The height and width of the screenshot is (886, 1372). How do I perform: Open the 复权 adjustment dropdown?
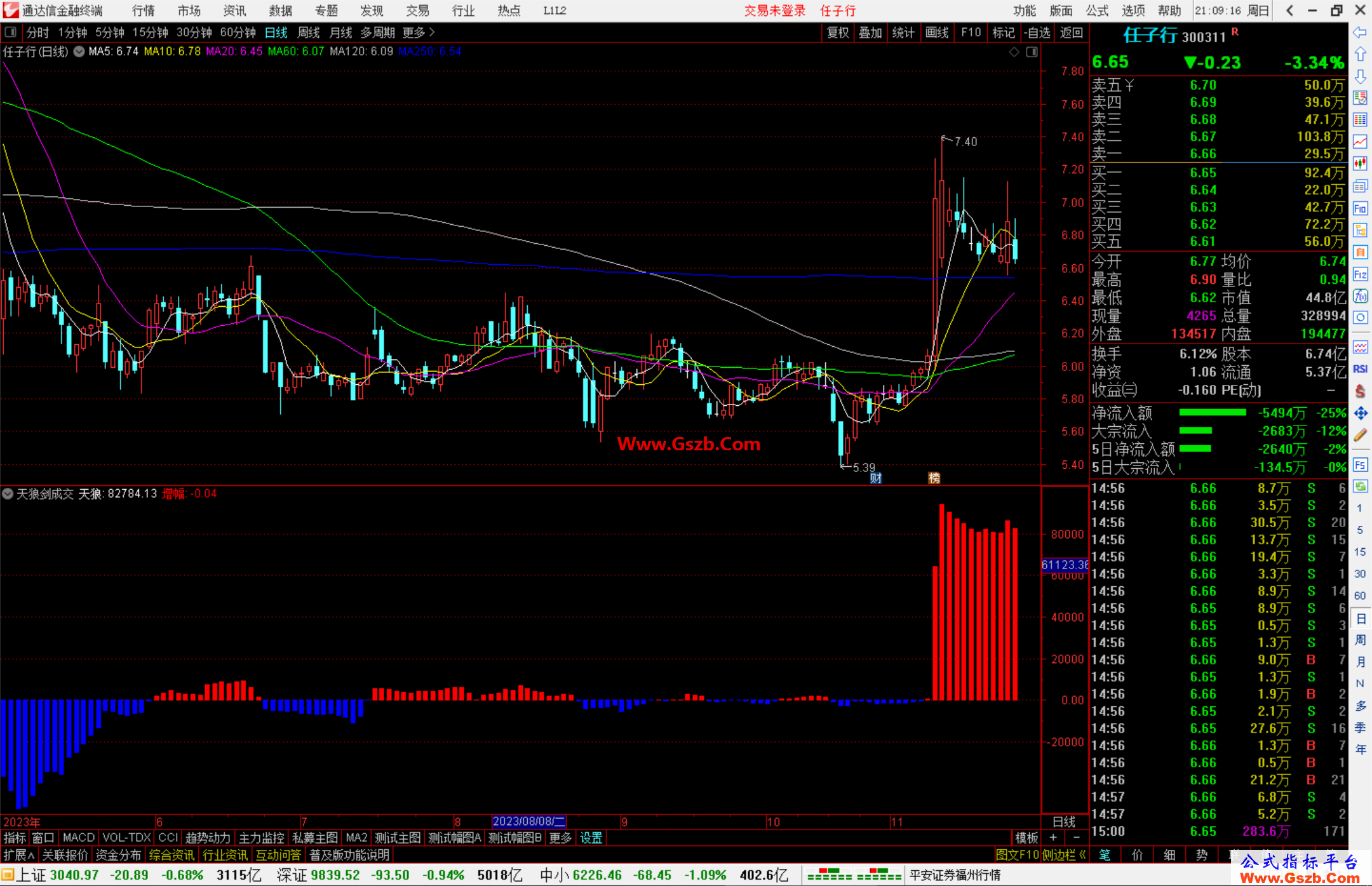[838, 32]
